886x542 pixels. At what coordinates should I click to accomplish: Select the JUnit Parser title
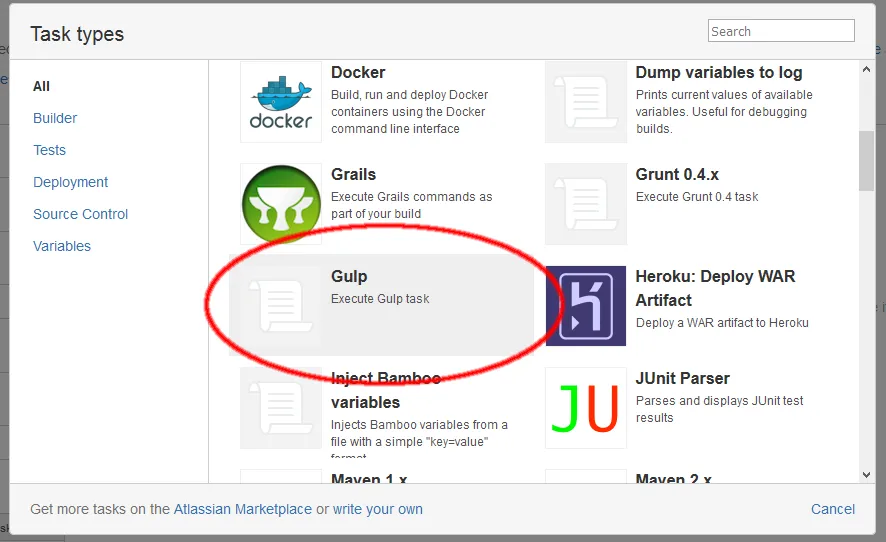pyautogui.click(x=683, y=378)
